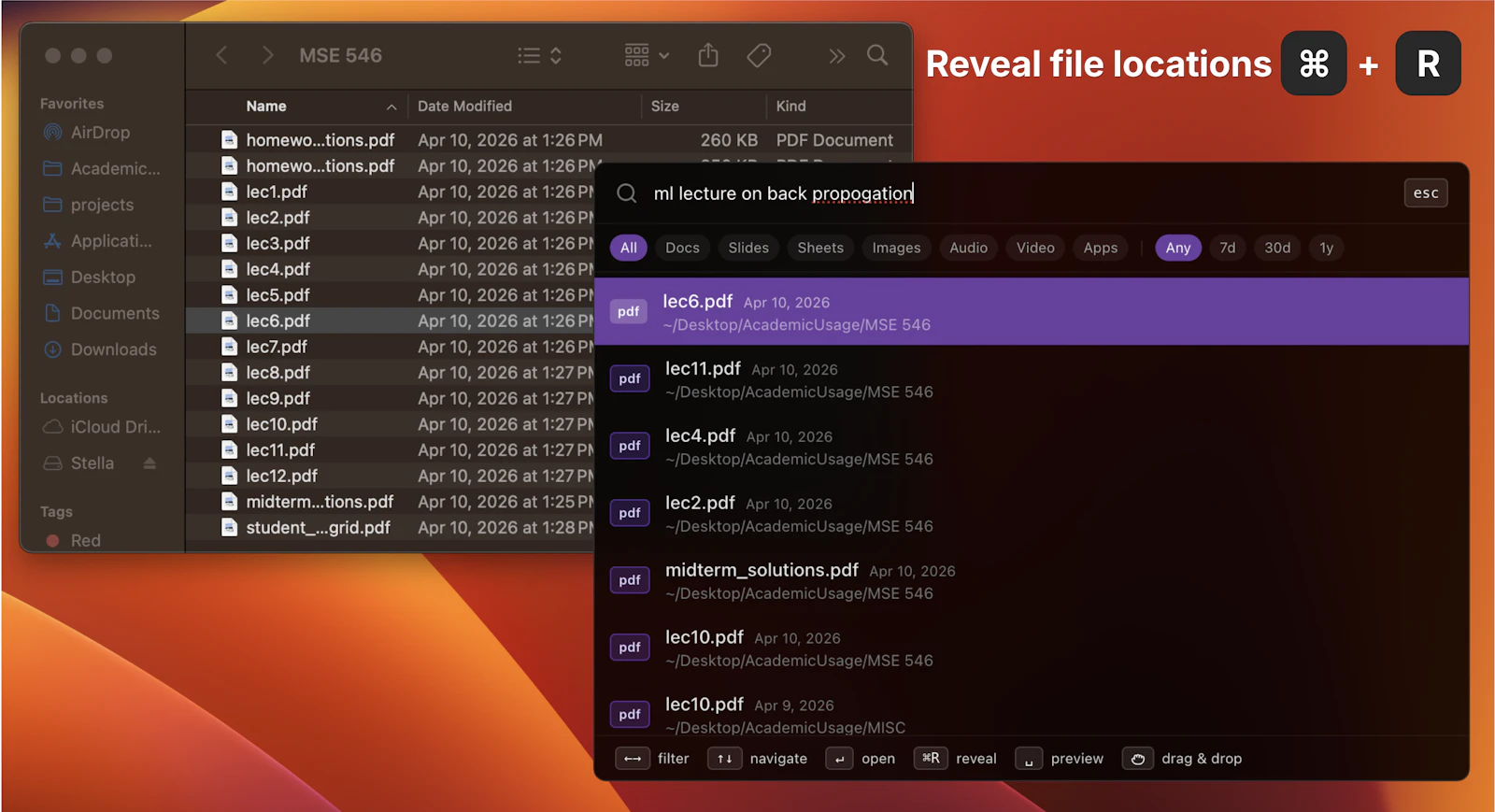Open Finder list view switcher
1495x812 pixels.
539,56
